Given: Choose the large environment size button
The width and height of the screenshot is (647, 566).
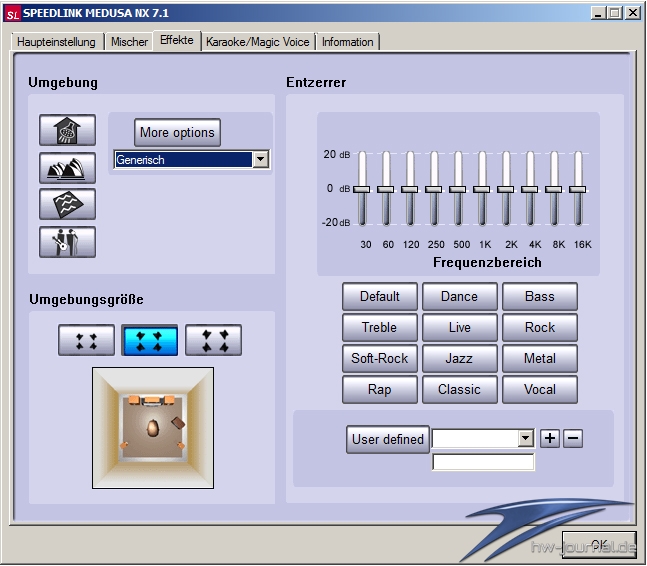Looking at the screenshot, I should pos(213,340).
